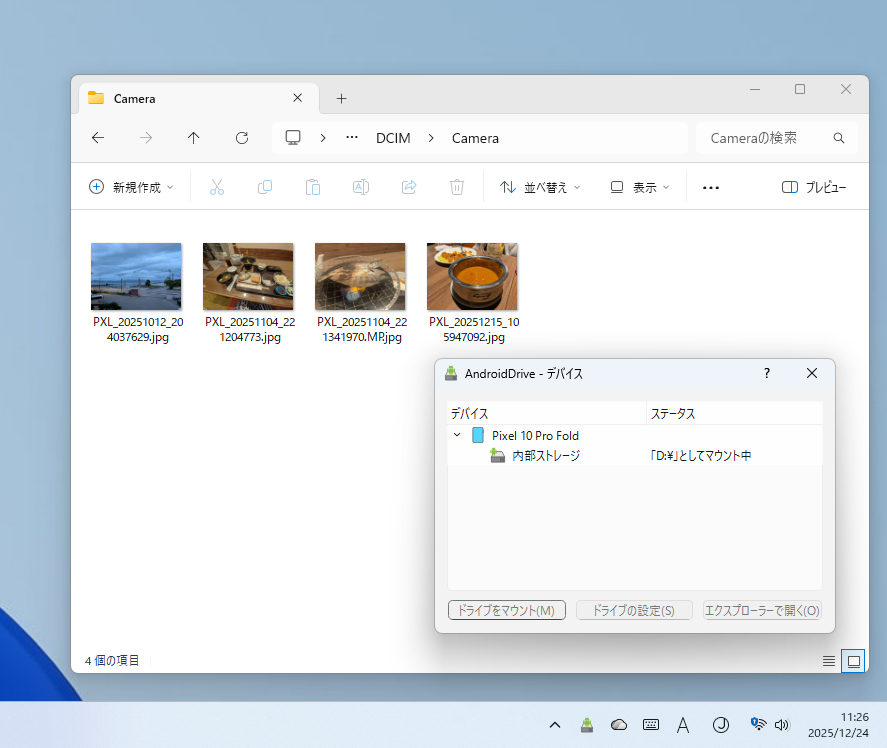Click the Refresh icon in the address bar

[241, 138]
